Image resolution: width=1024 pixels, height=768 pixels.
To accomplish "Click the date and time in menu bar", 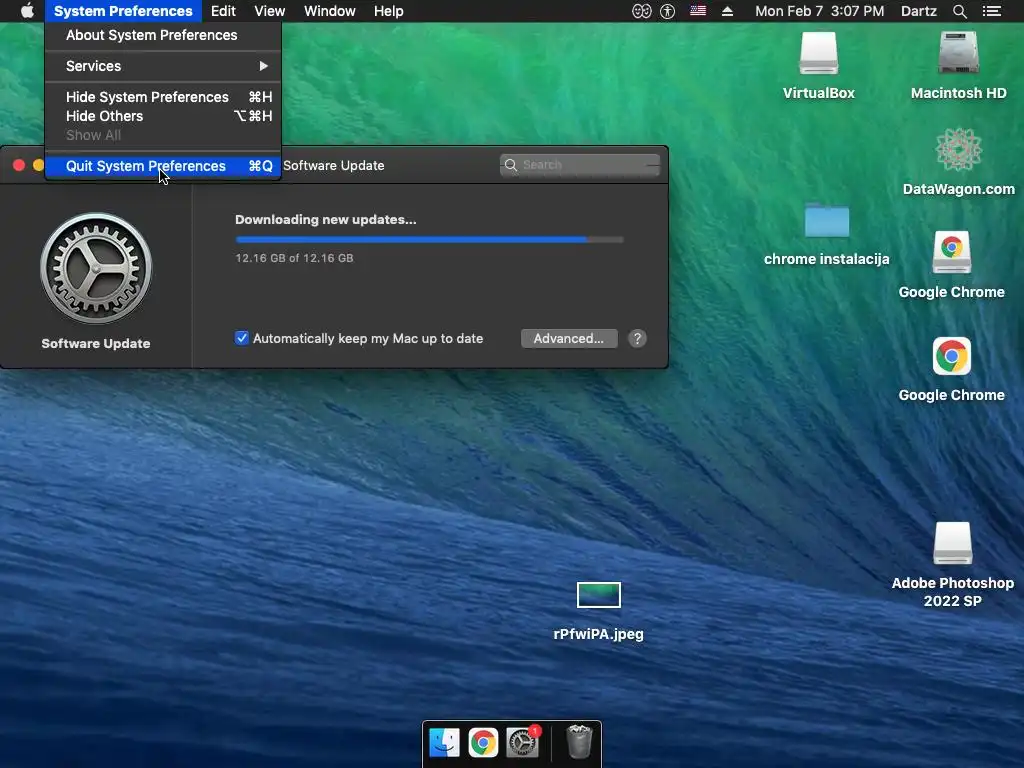I will 820,11.
